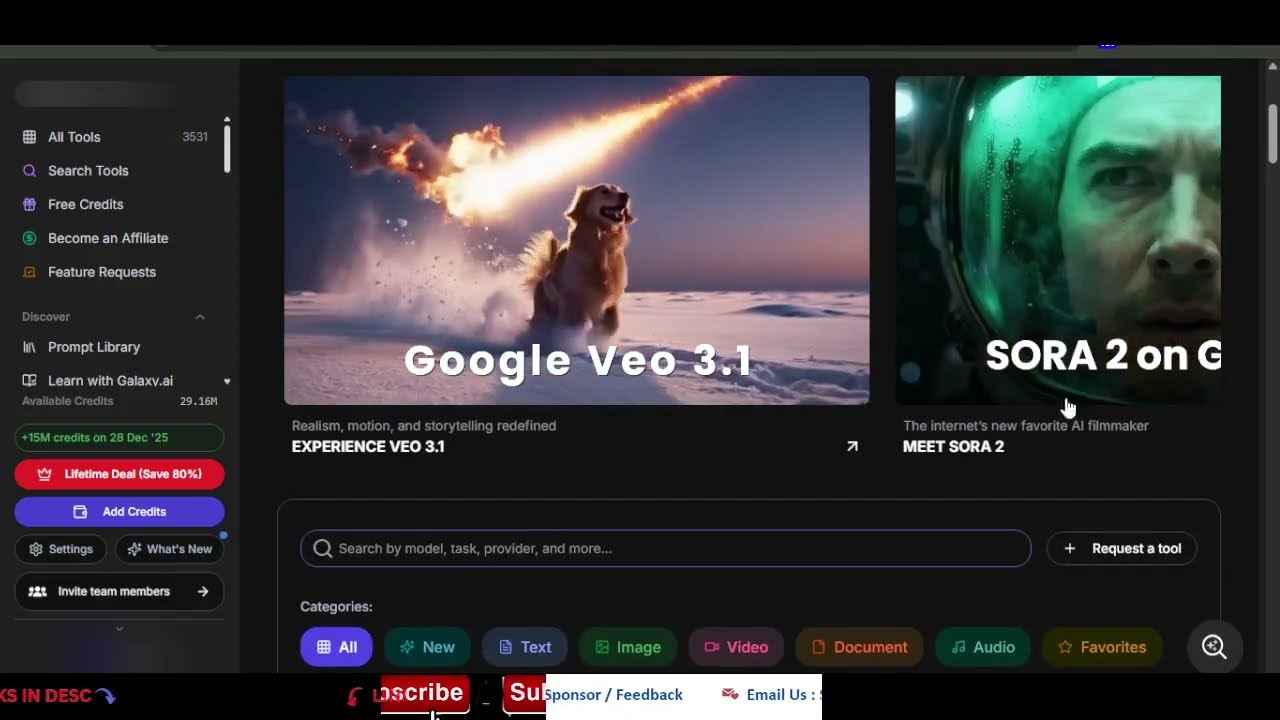Expand the sidebar with the down chevron below Invite team members

119,629
